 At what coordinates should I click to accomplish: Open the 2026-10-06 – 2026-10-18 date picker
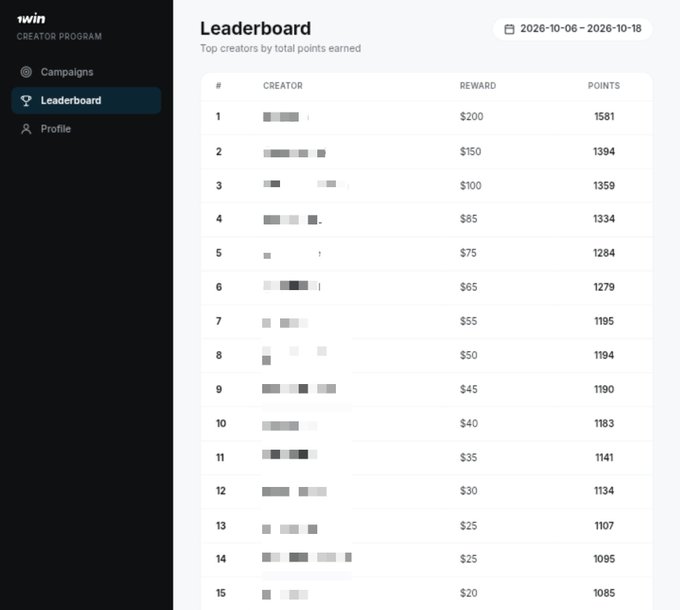pos(572,29)
